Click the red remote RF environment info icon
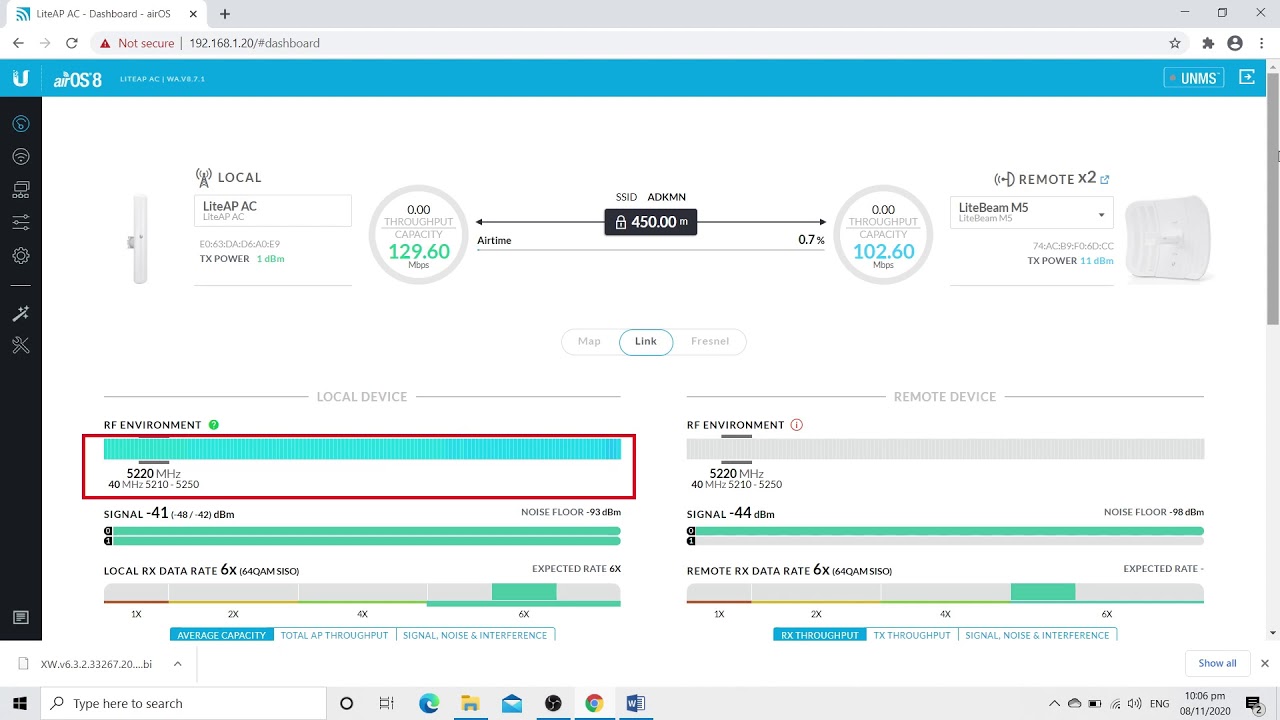Viewport: 1280px width, 720px height. (797, 425)
